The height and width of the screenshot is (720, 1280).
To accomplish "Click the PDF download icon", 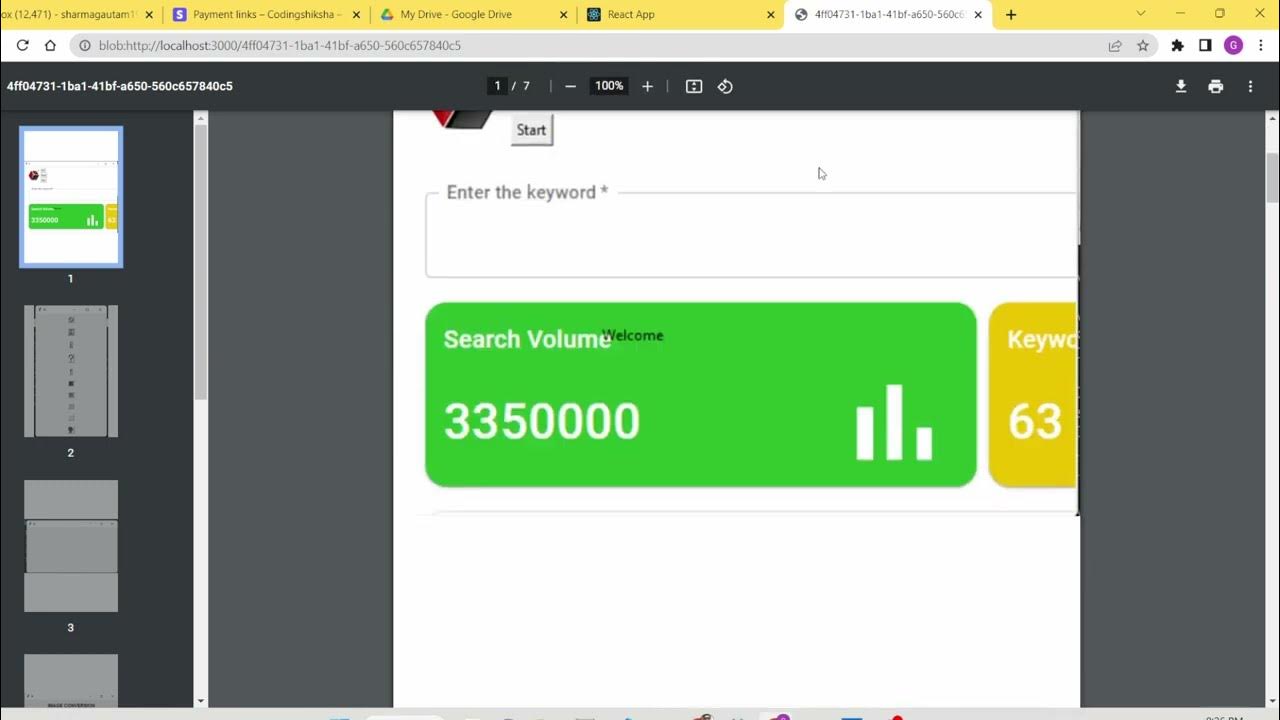I will click(x=1181, y=86).
